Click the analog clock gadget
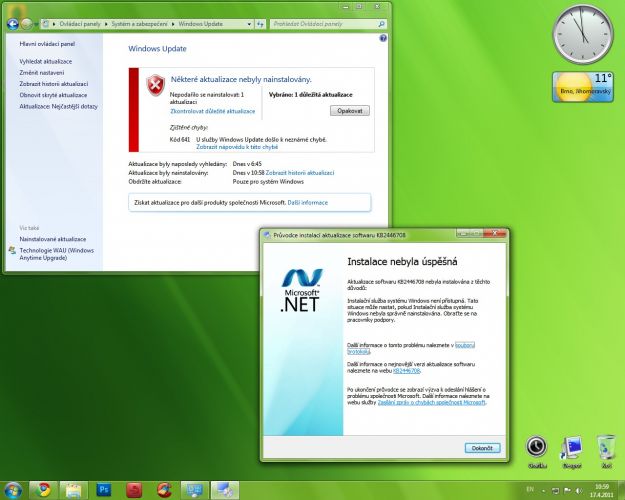Viewport: 625px width, 500px height. 583,34
